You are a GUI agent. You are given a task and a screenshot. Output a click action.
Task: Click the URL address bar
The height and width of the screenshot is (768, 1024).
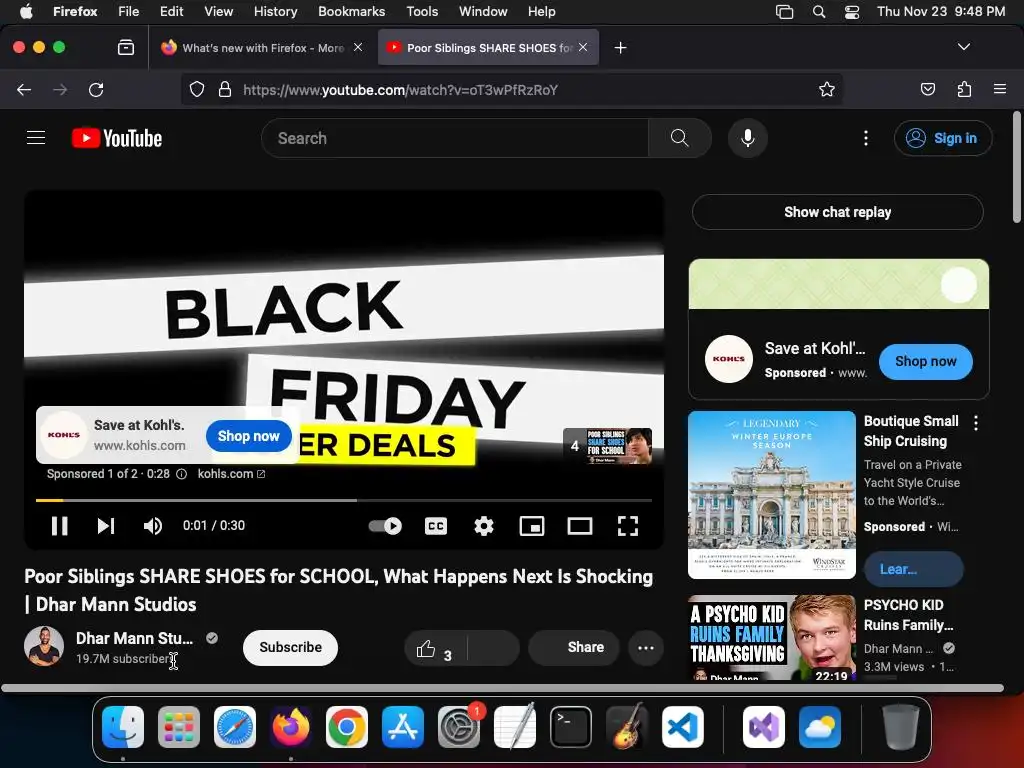click(x=511, y=89)
